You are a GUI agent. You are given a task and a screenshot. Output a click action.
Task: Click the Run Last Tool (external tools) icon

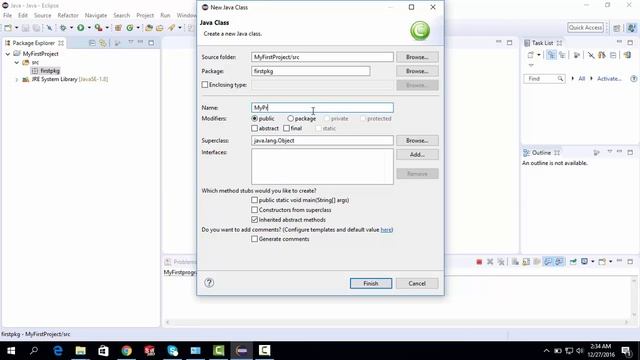pyautogui.click(x=98, y=28)
